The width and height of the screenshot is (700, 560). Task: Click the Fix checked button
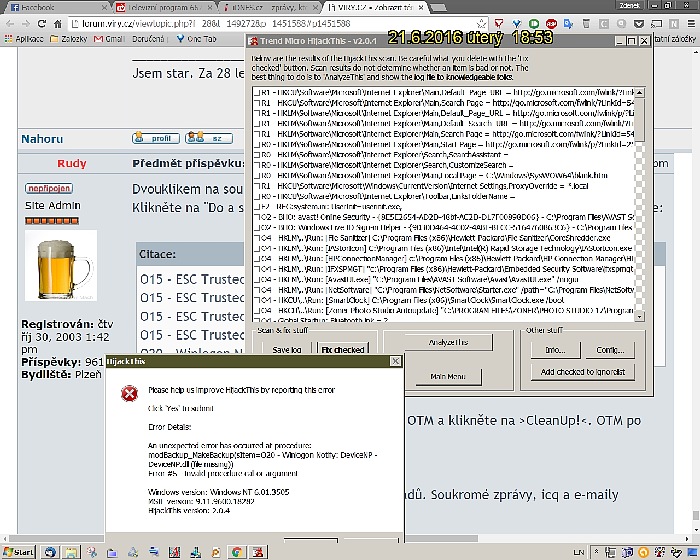[342, 350]
